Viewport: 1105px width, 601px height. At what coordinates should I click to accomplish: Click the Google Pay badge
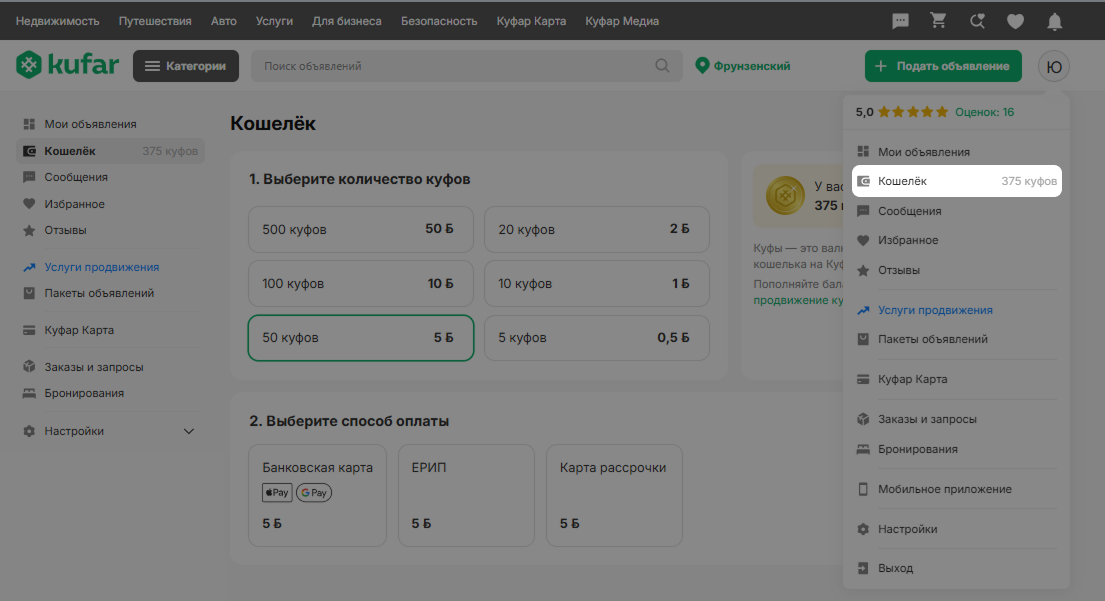(x=314, y=492)
